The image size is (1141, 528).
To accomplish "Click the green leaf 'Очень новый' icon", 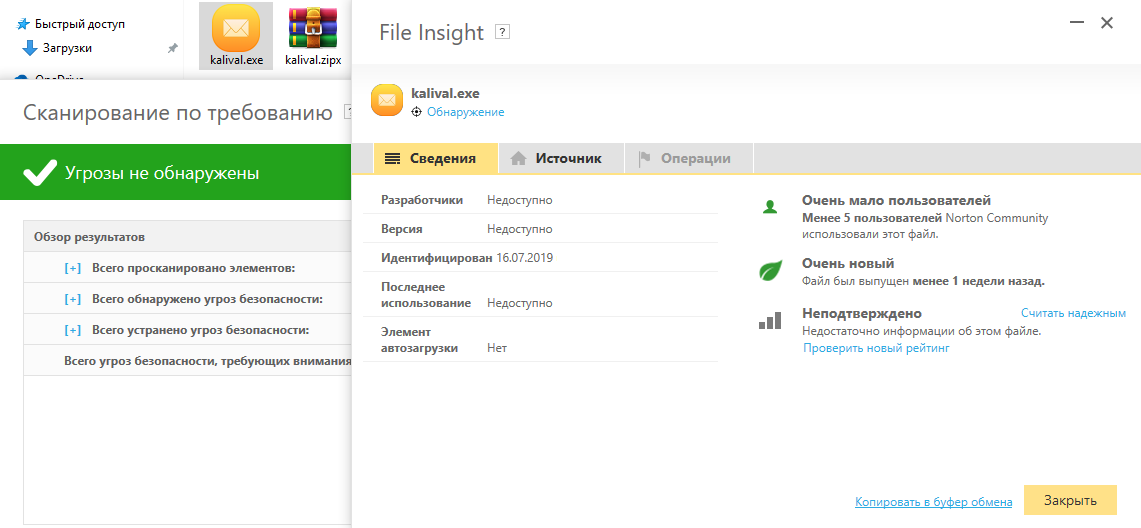I will click(x=770, y=271).
